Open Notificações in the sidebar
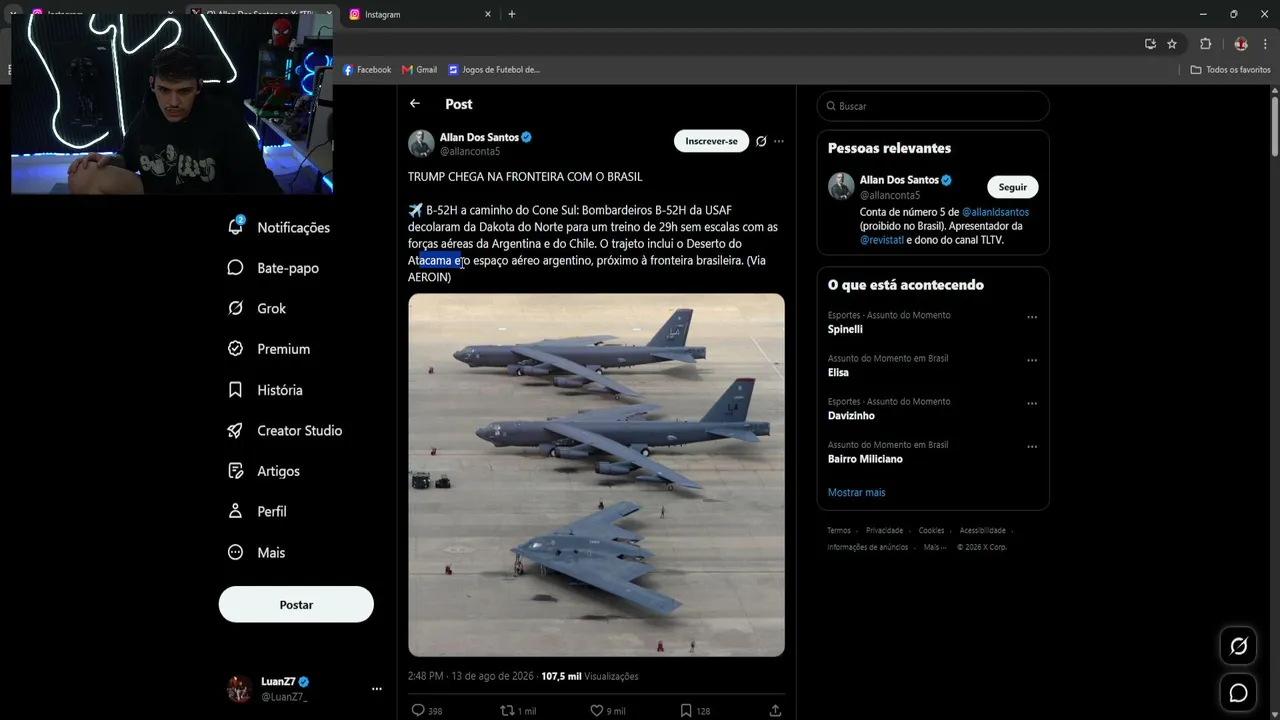1280x720 pixels. coord(279,227)
